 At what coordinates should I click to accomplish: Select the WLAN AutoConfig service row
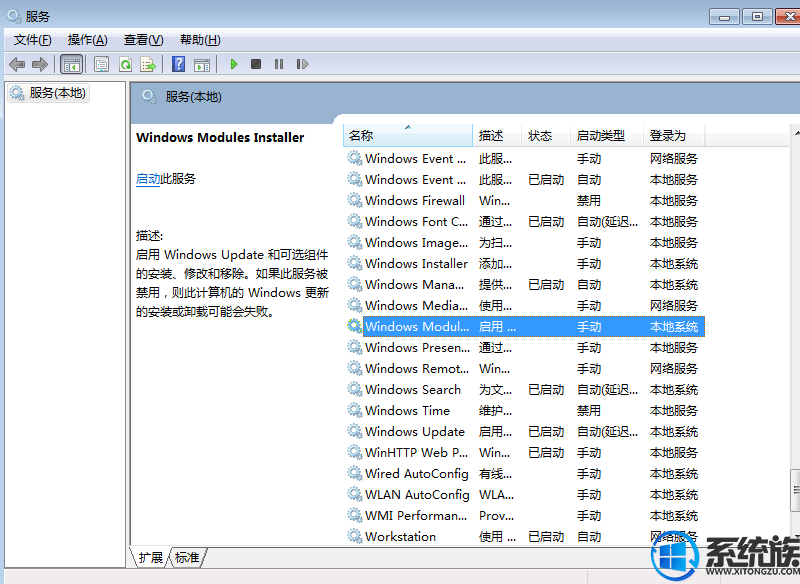(524, 495)
